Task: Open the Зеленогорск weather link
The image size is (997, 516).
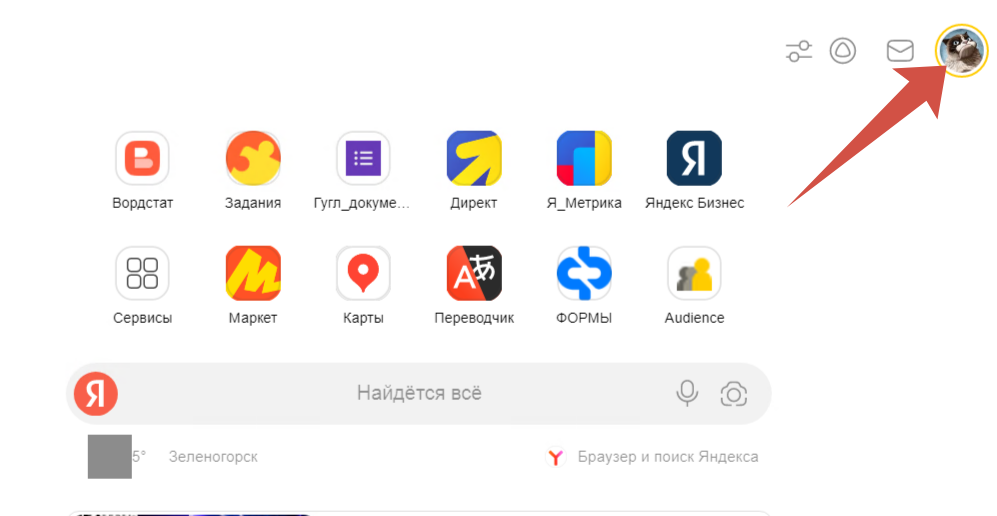Action: [213, 457]
